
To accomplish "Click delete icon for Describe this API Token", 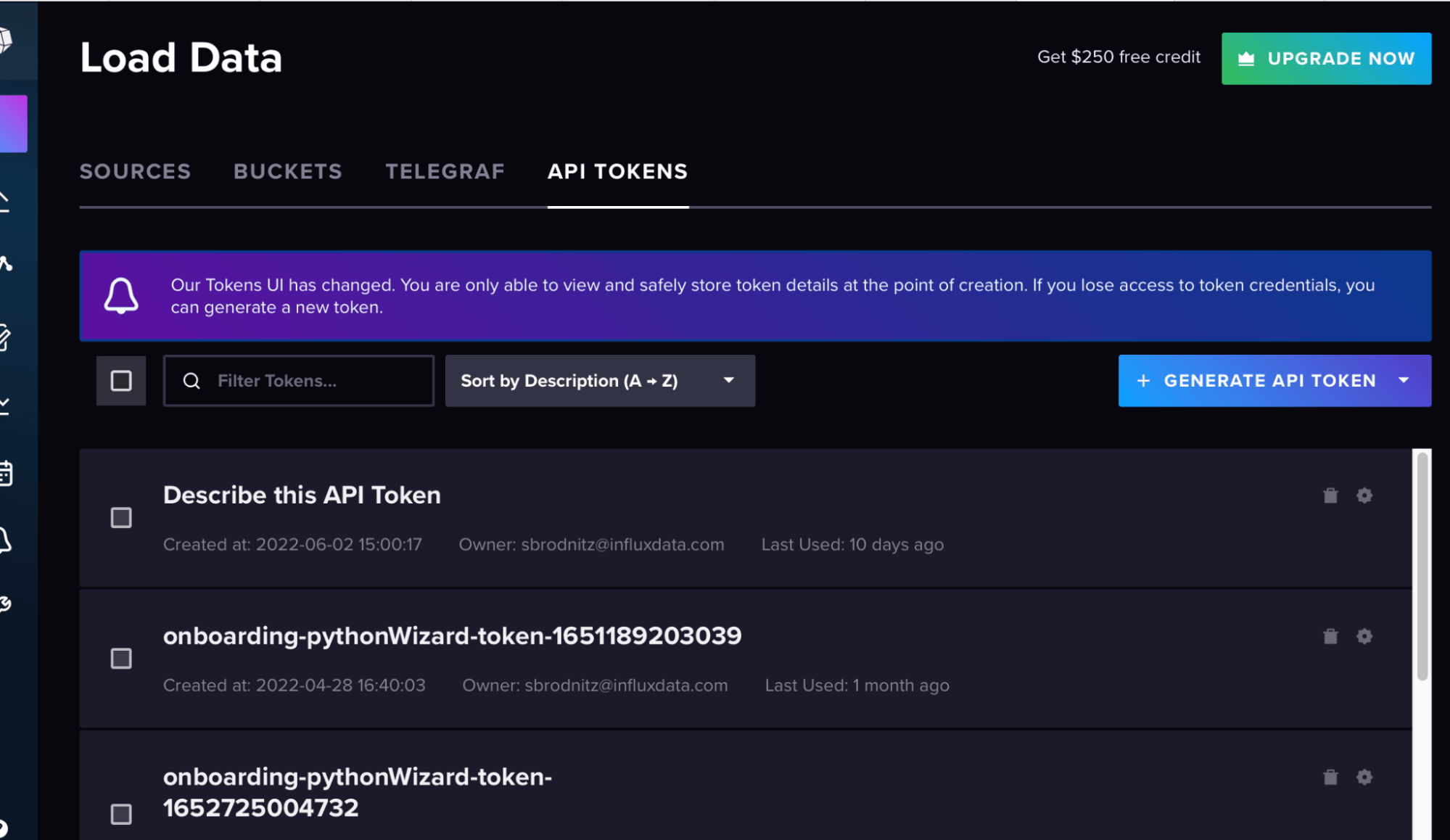I will (1330, 495).
